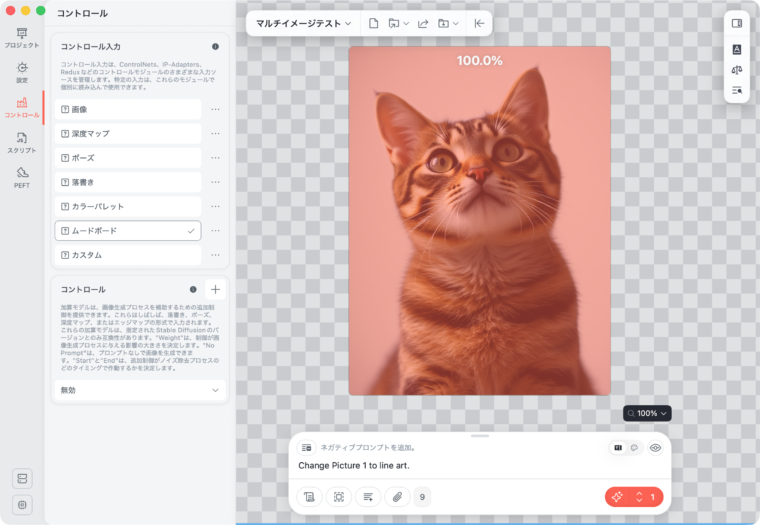Open the PEFT sidebar tab
The image size is (760, 525).
[x=22, y=177]
